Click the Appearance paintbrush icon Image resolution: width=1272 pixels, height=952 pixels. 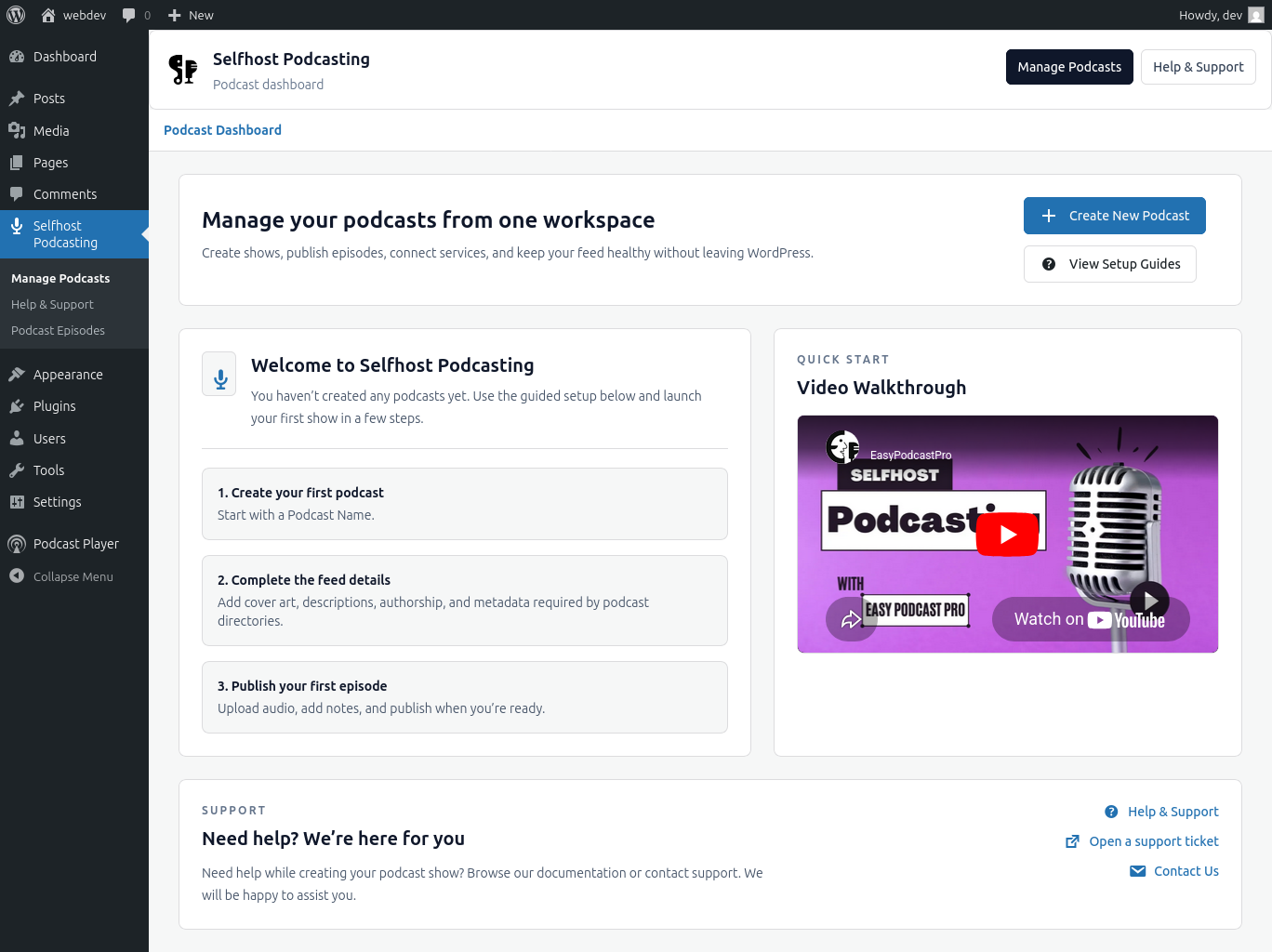point(17,375)
